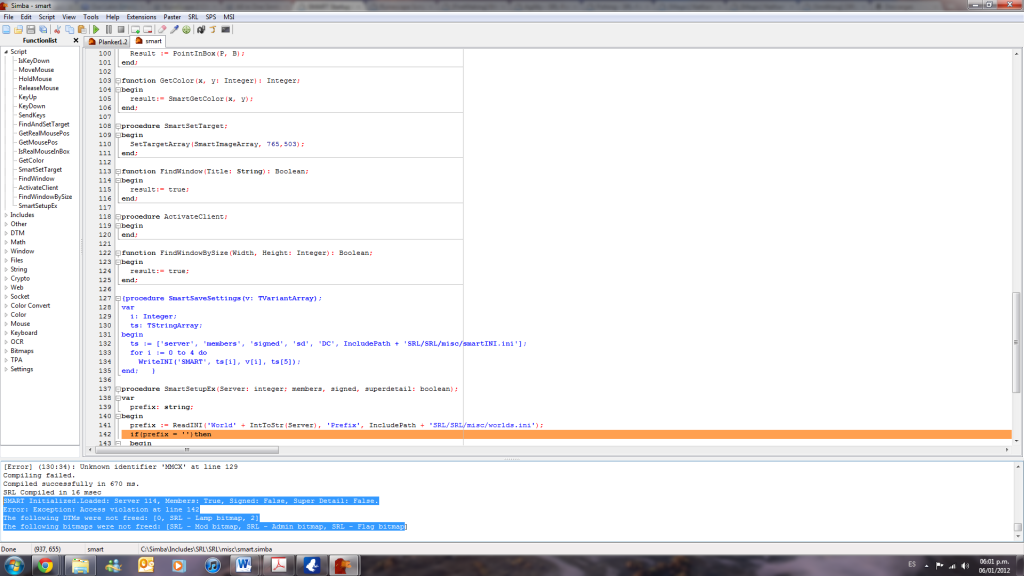This screenshot has width=1024, height=576.
Task: Expand the Includes node in Functionlist
Action: pos(6,215)
